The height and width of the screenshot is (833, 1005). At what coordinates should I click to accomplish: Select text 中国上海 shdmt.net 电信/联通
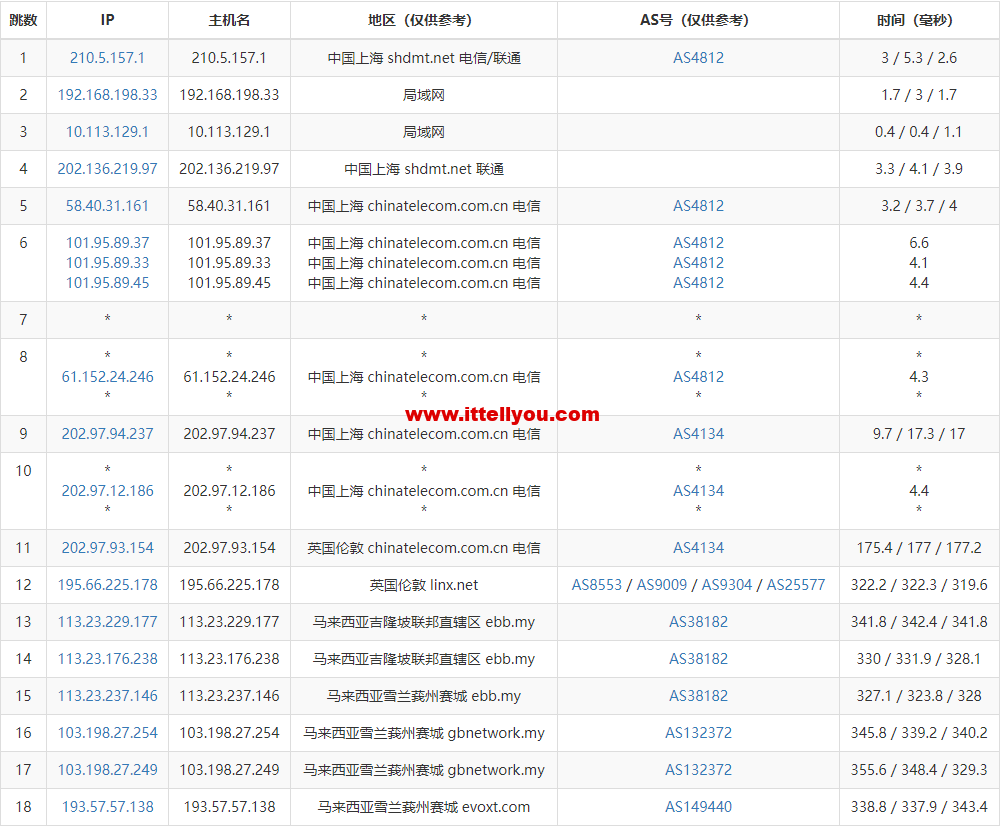tap(424, 58)
